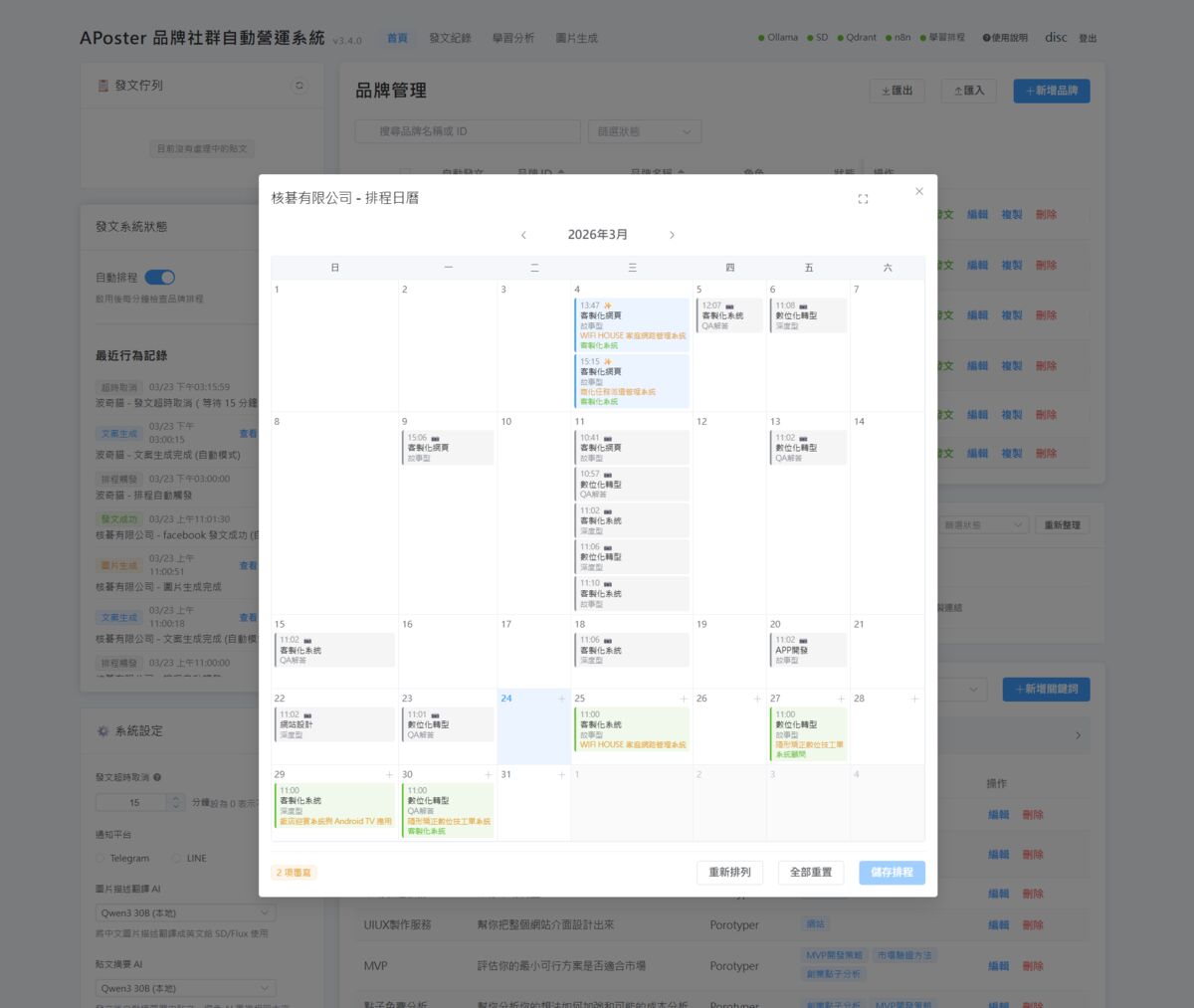Add a schedule on March 24
The width and height of the screenshot is (1194, 1008).
click(x=561, y=699)
